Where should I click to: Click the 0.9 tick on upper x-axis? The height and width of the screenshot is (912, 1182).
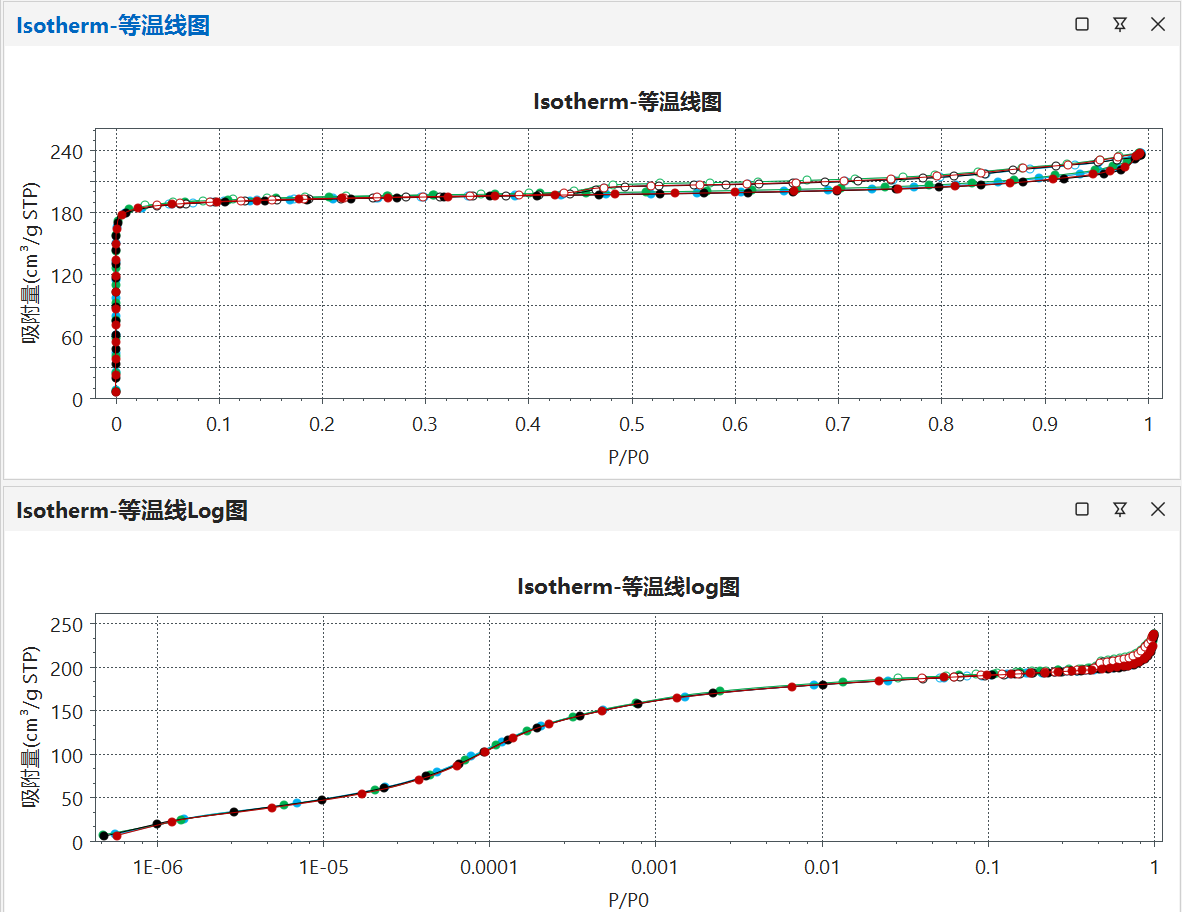click(x=1045, y=424)
